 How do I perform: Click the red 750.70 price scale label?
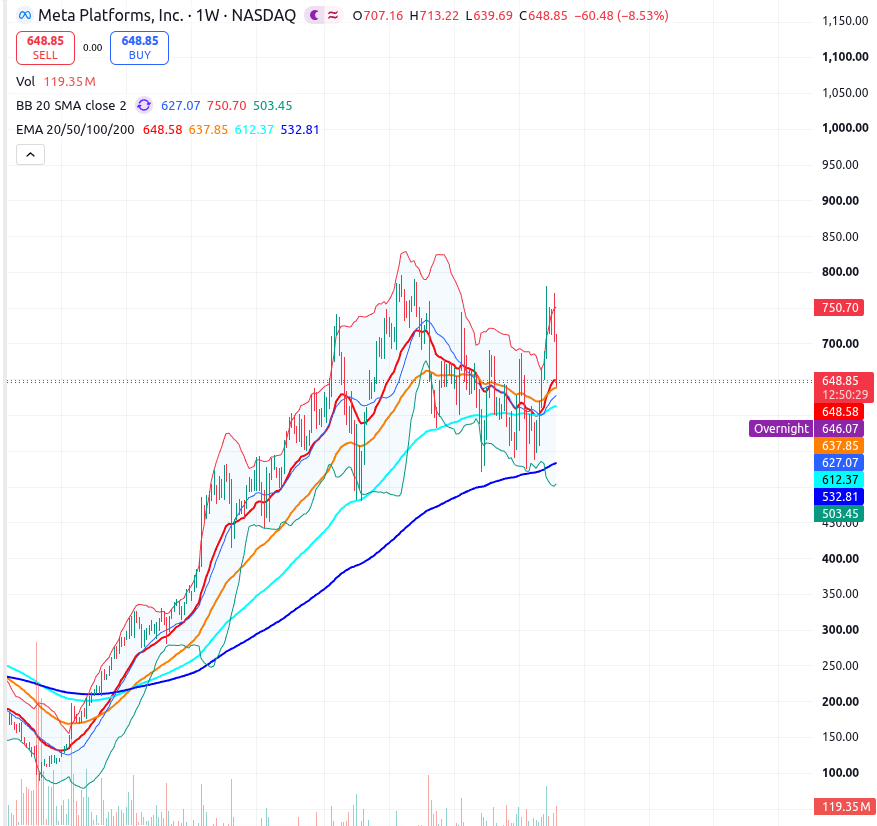tap(839, 308)
